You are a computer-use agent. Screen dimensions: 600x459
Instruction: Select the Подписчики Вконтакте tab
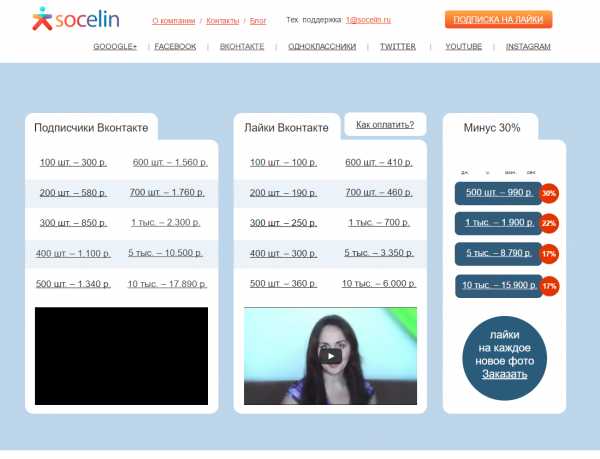(x=91, y=127)
